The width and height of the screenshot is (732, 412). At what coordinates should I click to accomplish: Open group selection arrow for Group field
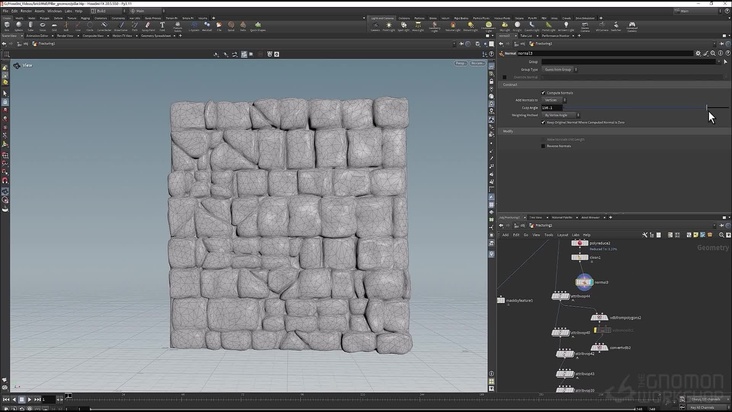725,62
